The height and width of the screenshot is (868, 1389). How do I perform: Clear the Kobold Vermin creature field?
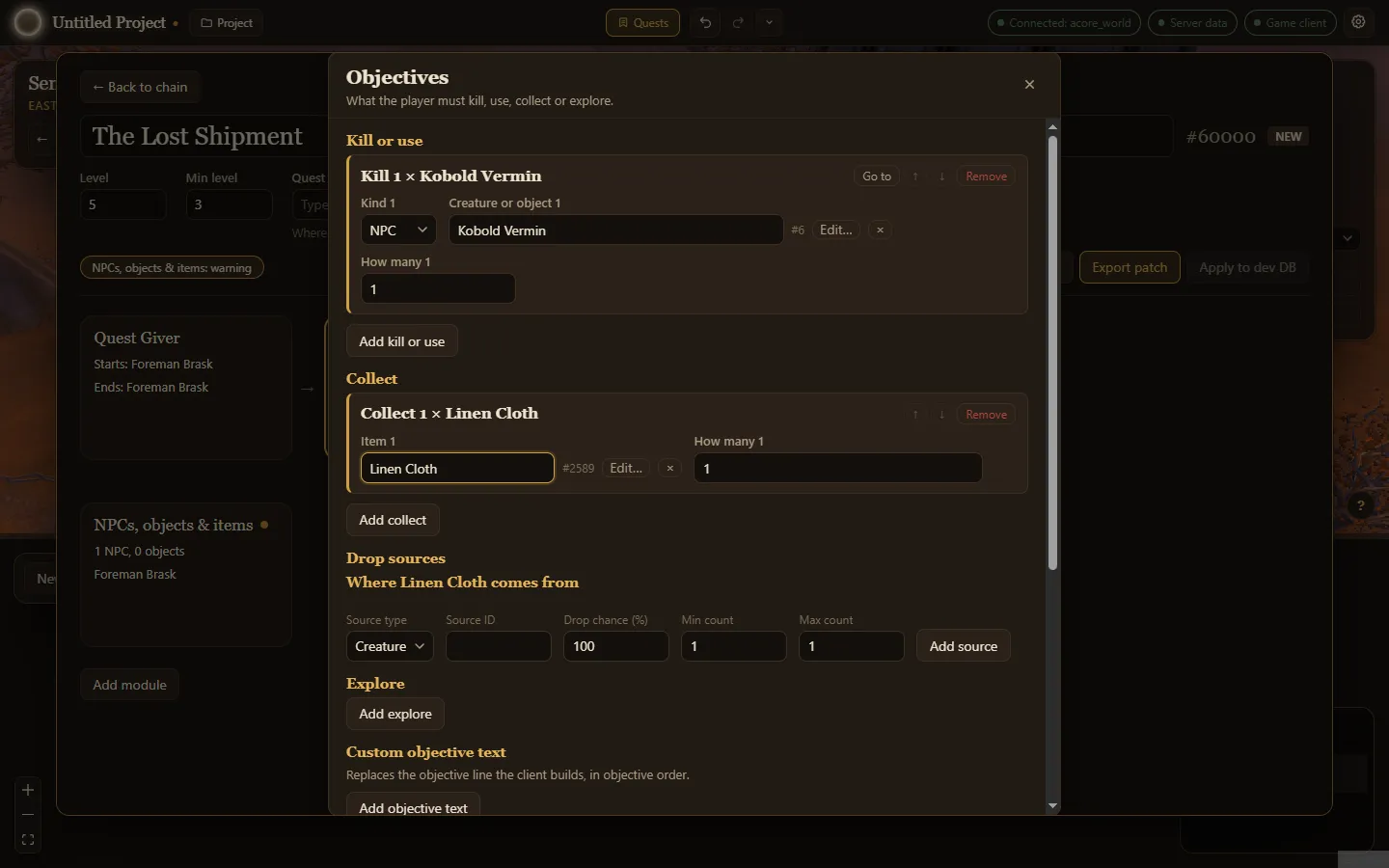pyautogui.click(x=880, y=231)
